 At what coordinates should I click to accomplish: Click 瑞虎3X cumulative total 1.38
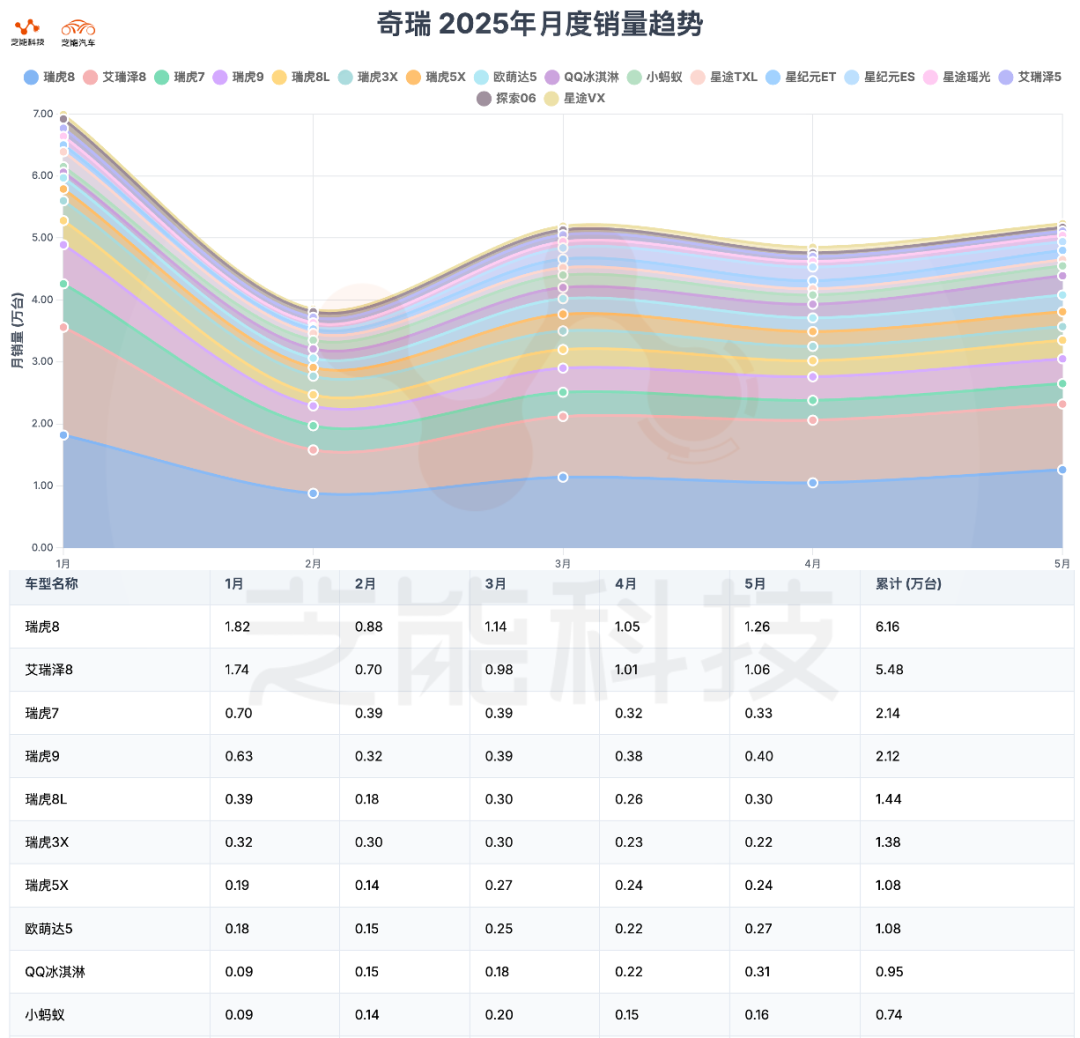tap(889, 842)
